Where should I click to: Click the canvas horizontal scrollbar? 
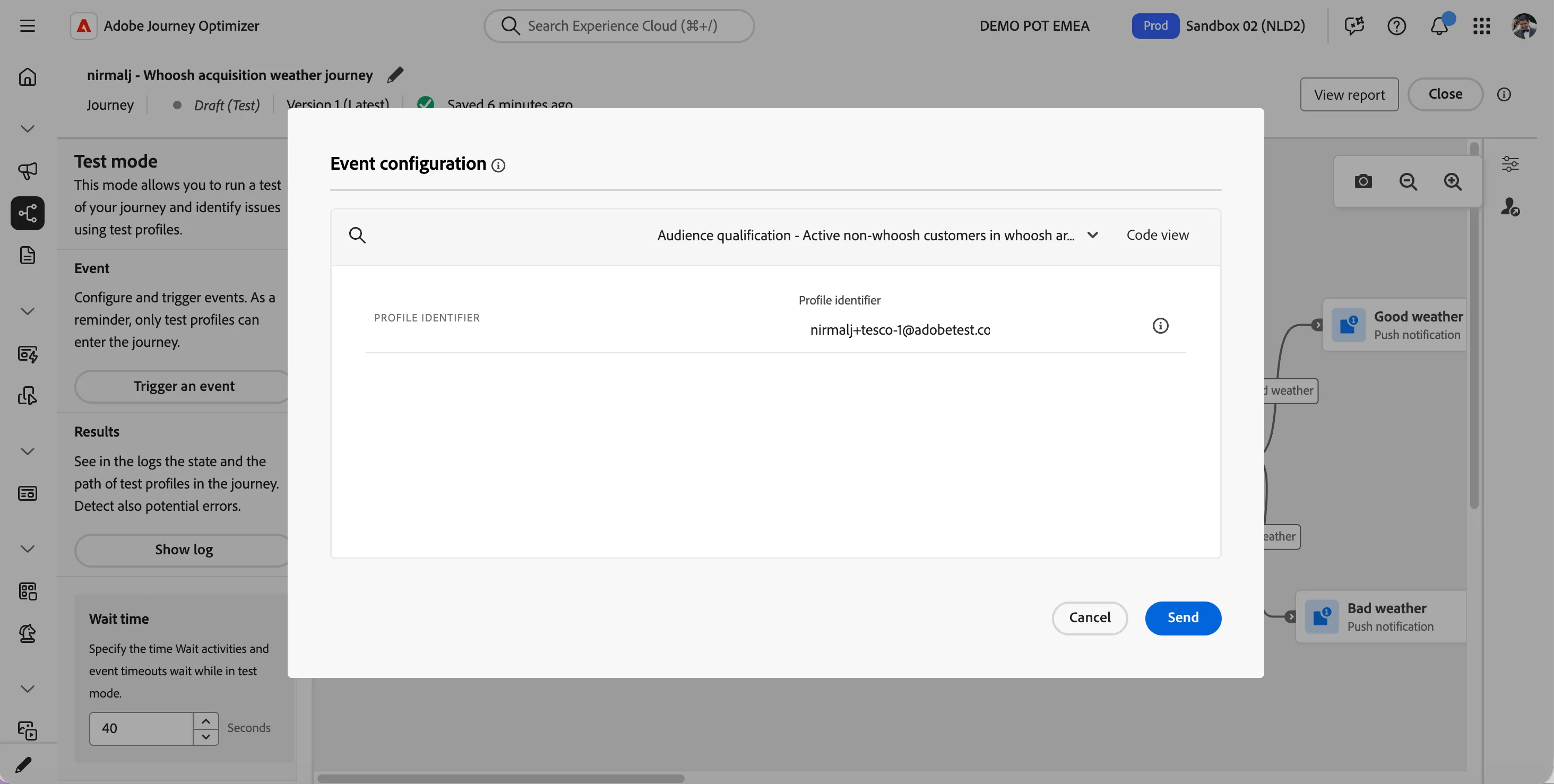(x=500, y=778)
